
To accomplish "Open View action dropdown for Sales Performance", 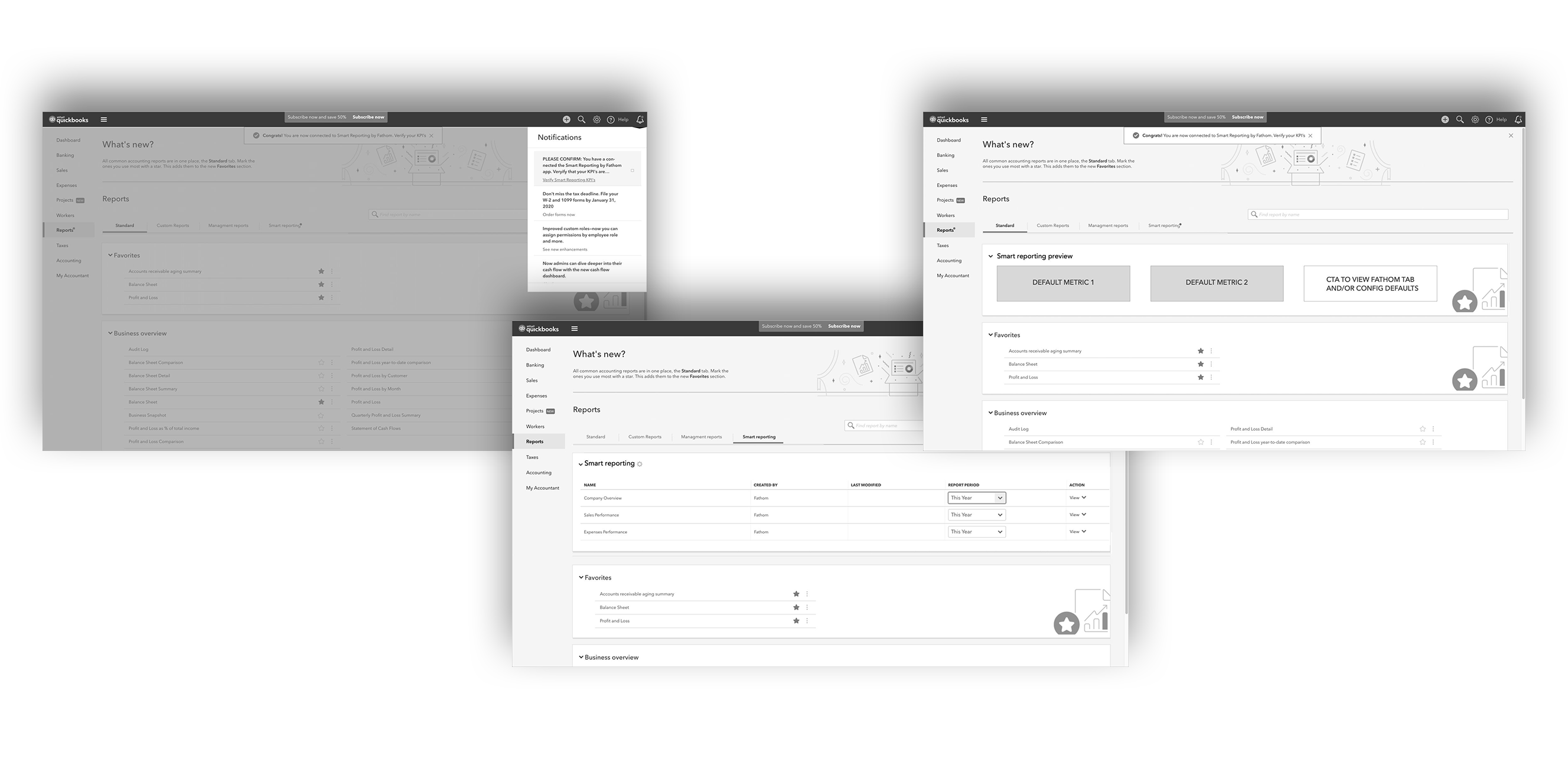I will 1077,515.
